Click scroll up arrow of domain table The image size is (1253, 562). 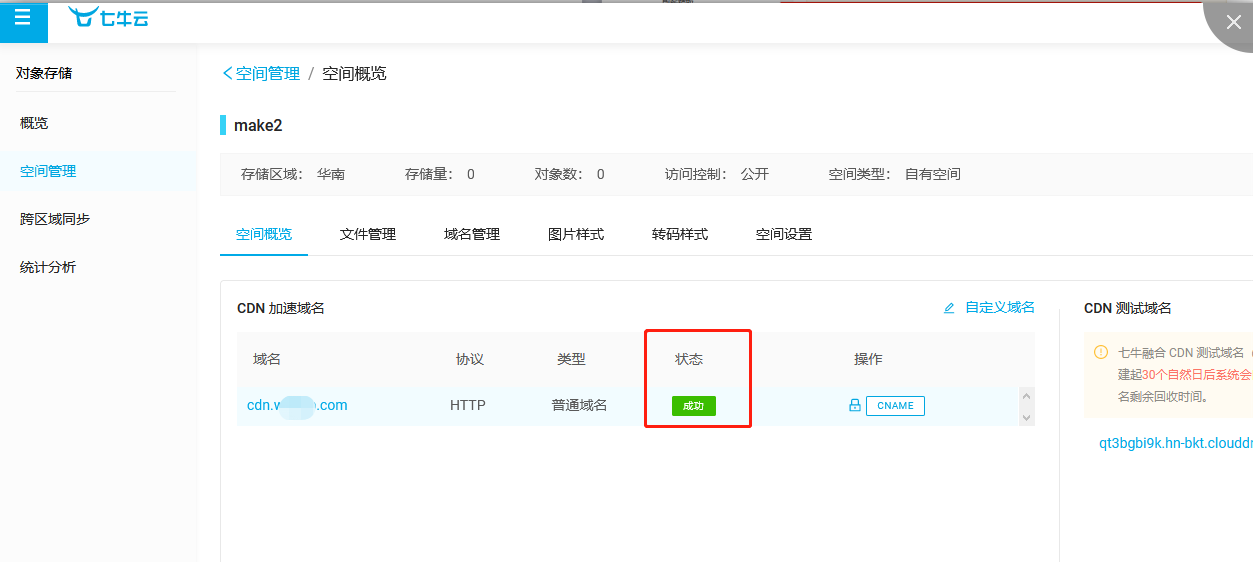click(1026, 396)
